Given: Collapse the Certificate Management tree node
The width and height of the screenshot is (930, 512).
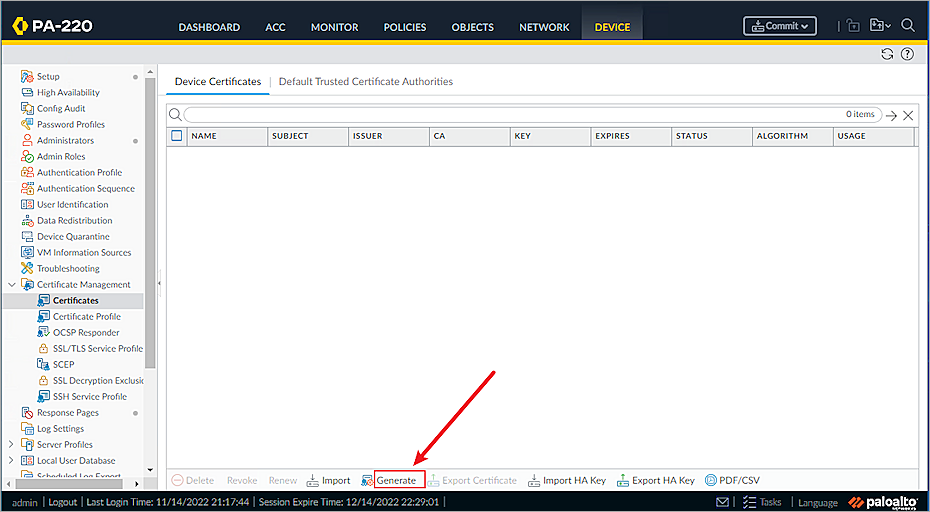Looking at the screenshot, I should 12,285.
